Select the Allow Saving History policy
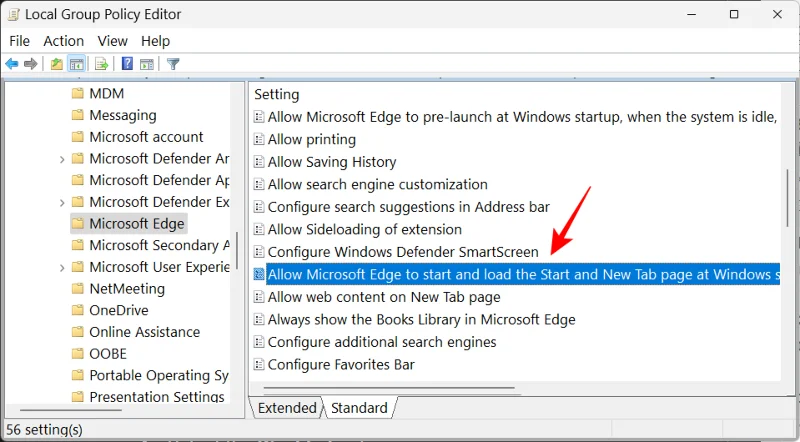Viewport: 800px width, 442px height. (332, 162)
